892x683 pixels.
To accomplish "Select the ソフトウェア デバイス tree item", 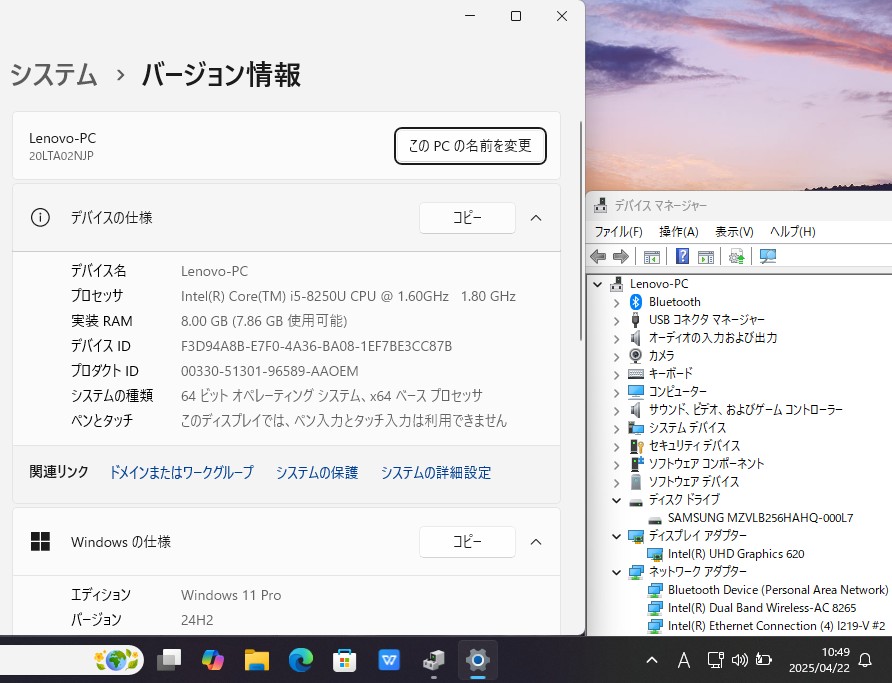I will [693, 482].
